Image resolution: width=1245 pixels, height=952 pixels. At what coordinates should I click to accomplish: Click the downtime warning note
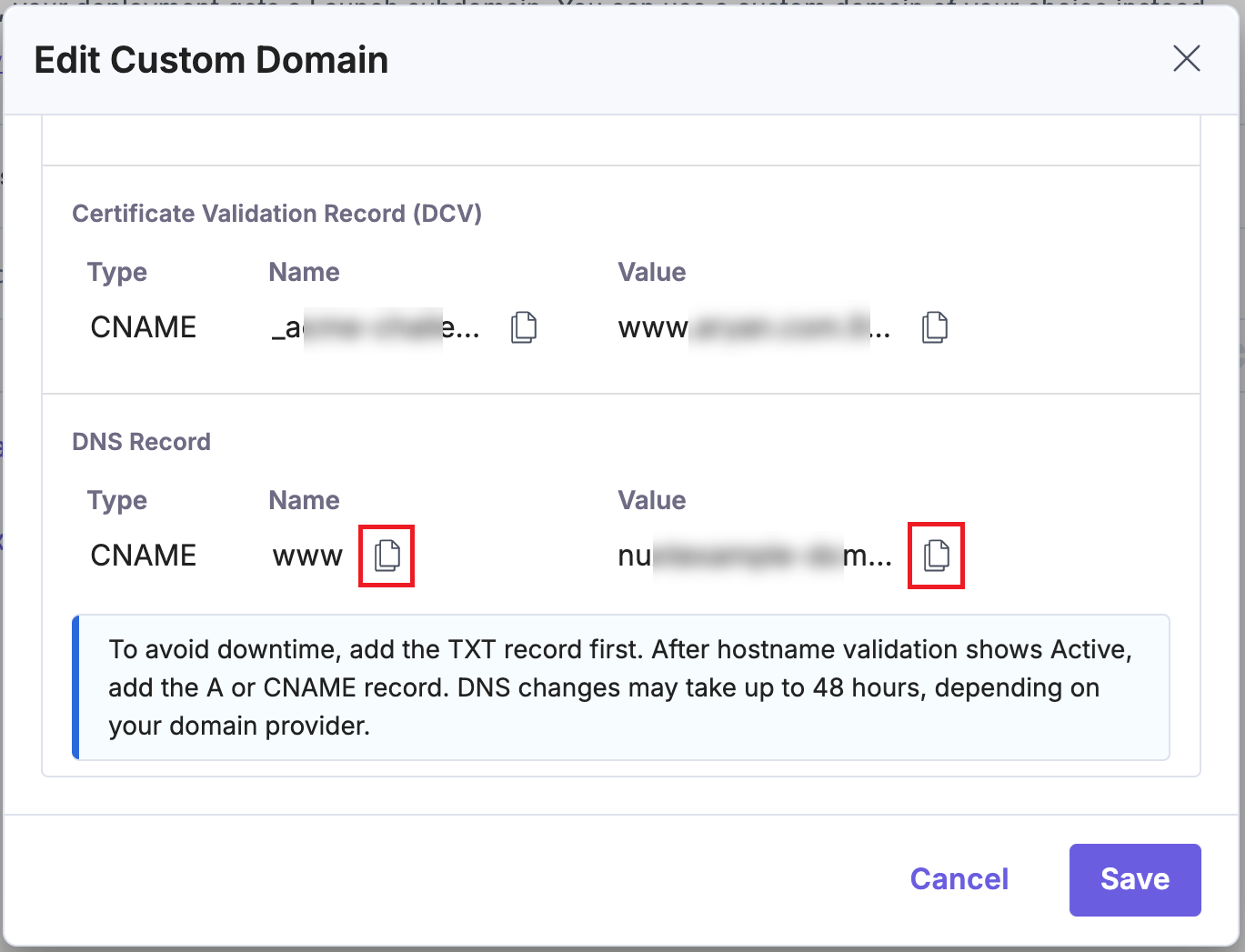[x=621, y=687]
